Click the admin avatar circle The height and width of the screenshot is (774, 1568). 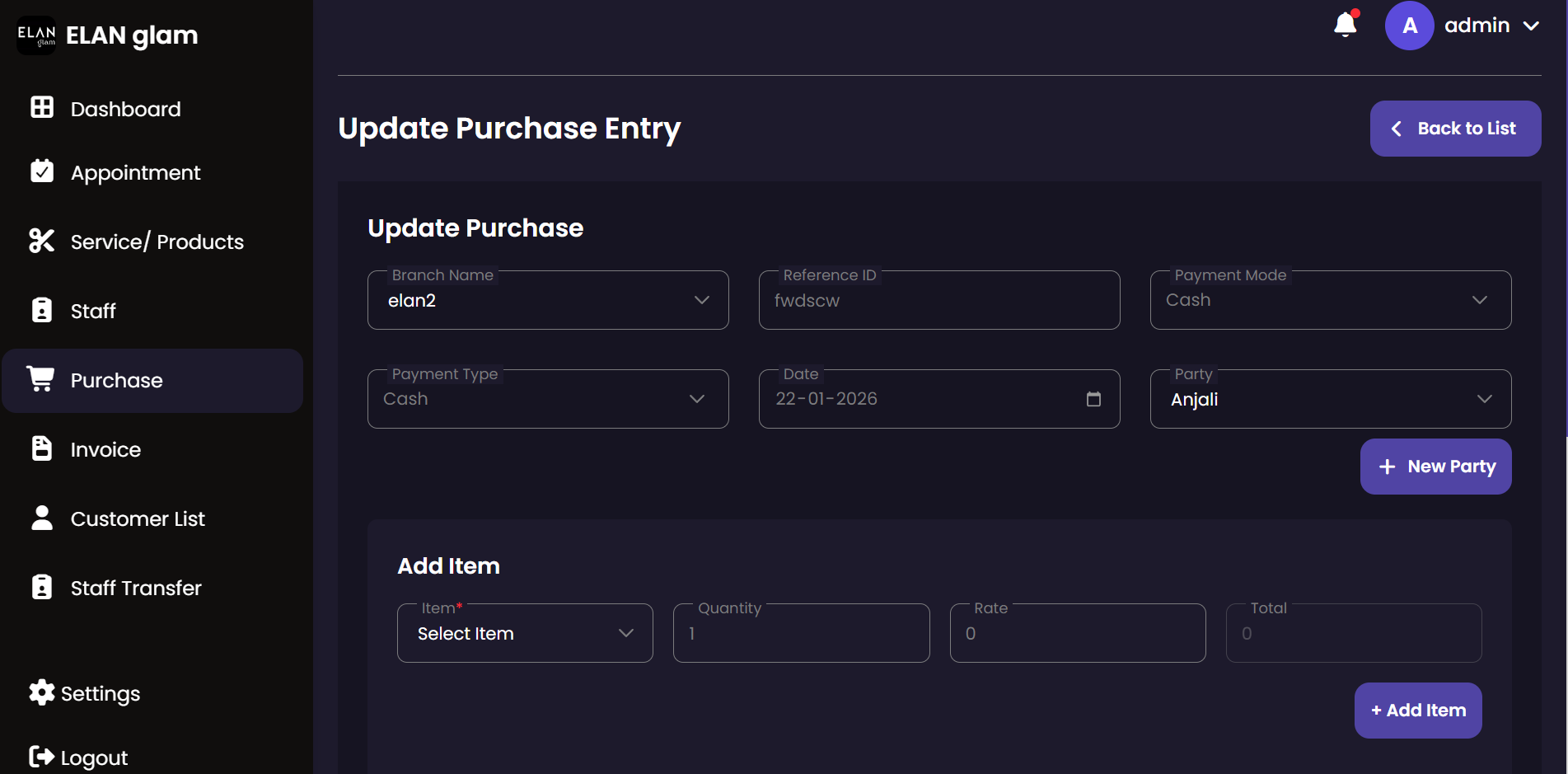[x=1409, y=26]
